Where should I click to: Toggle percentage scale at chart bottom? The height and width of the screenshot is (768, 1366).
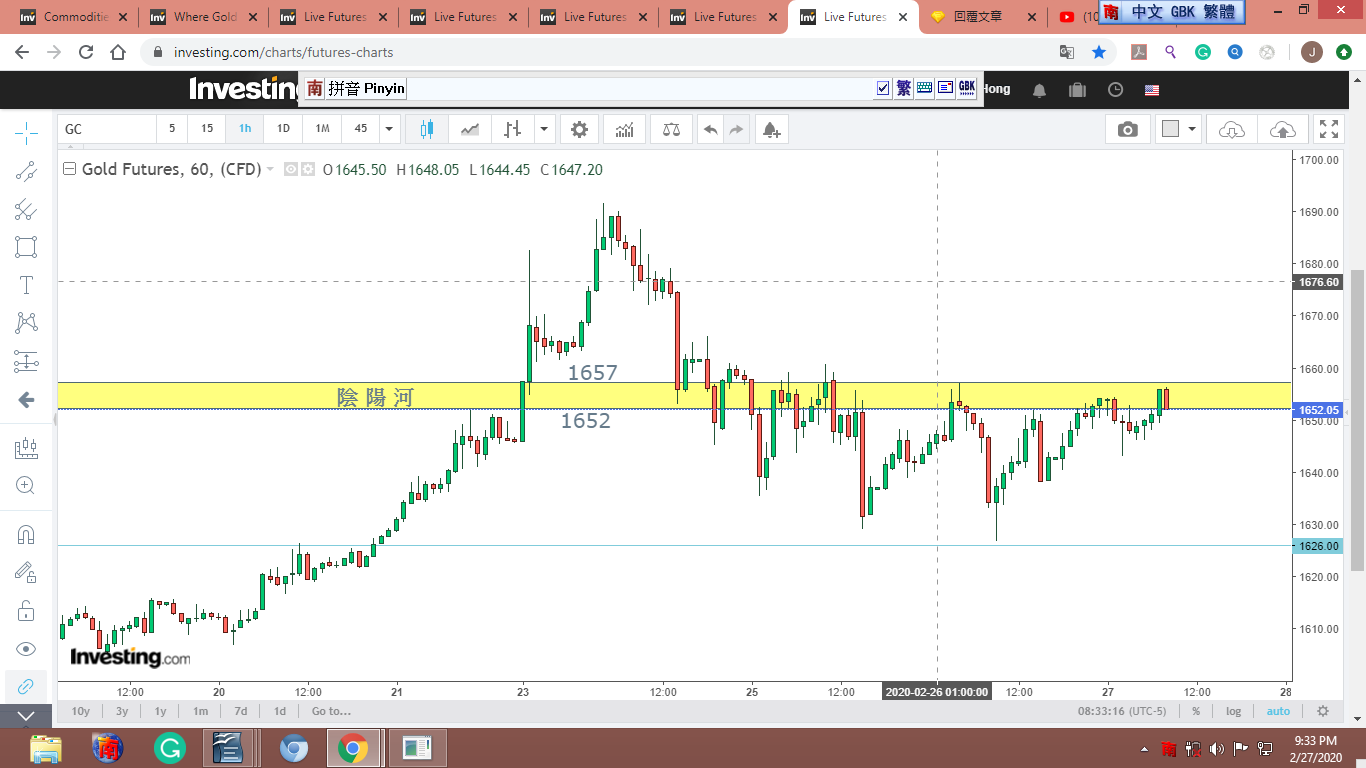coord(1196,711)
